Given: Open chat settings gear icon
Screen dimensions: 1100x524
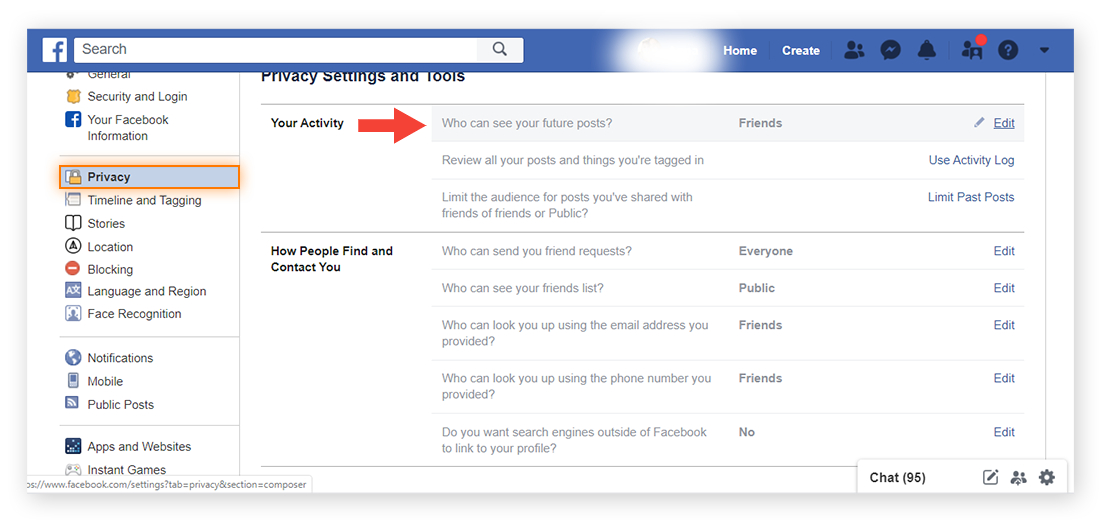Looking at the screenshot, I should pos(1047,478).
